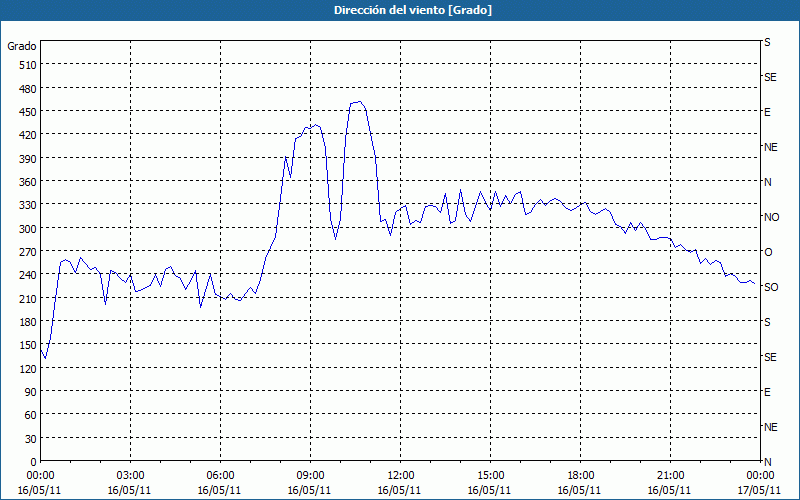Pick the 360 y-axis tick label
800x500 pixels.
point(28,182)
